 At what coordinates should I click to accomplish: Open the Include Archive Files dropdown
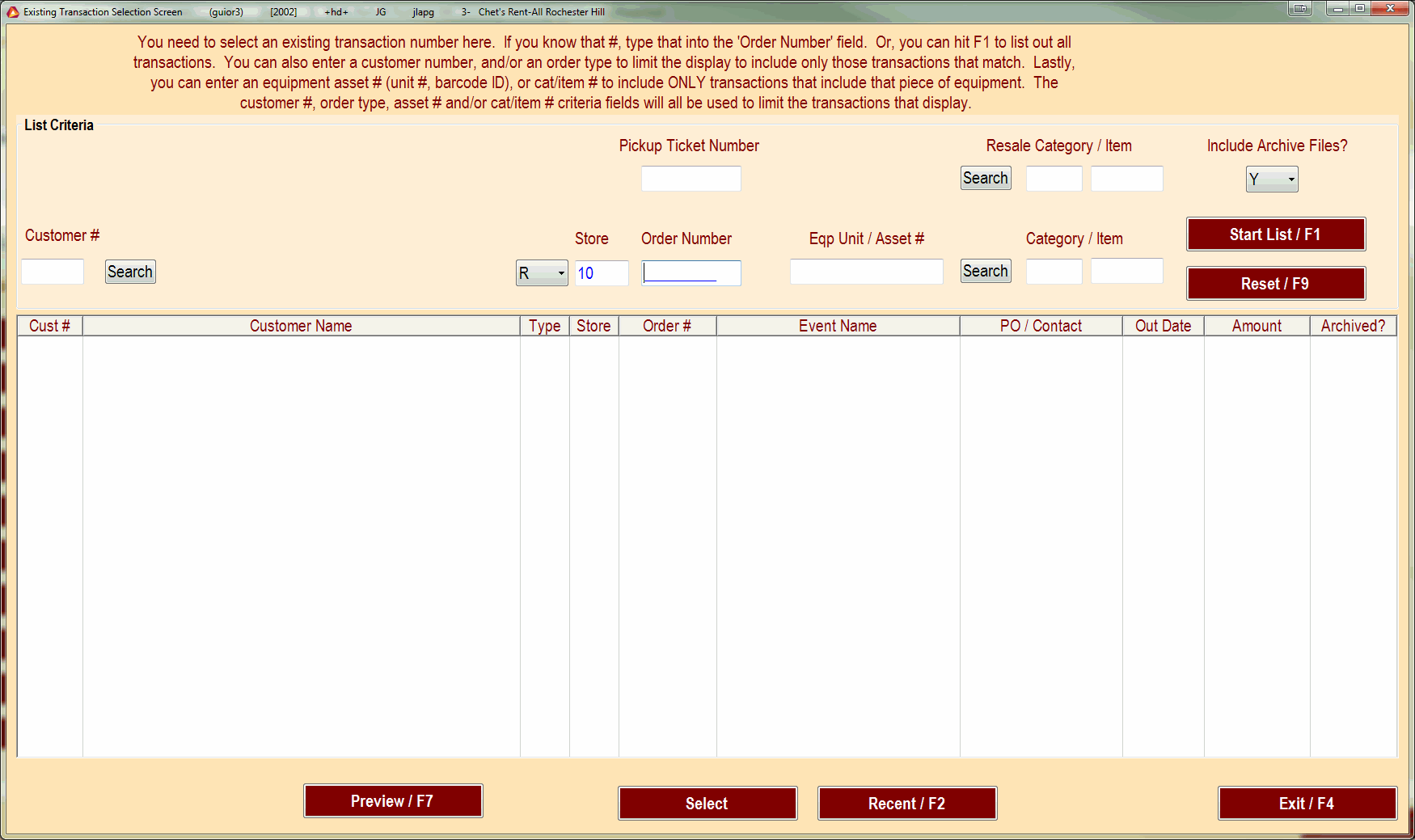point(1272,179)
